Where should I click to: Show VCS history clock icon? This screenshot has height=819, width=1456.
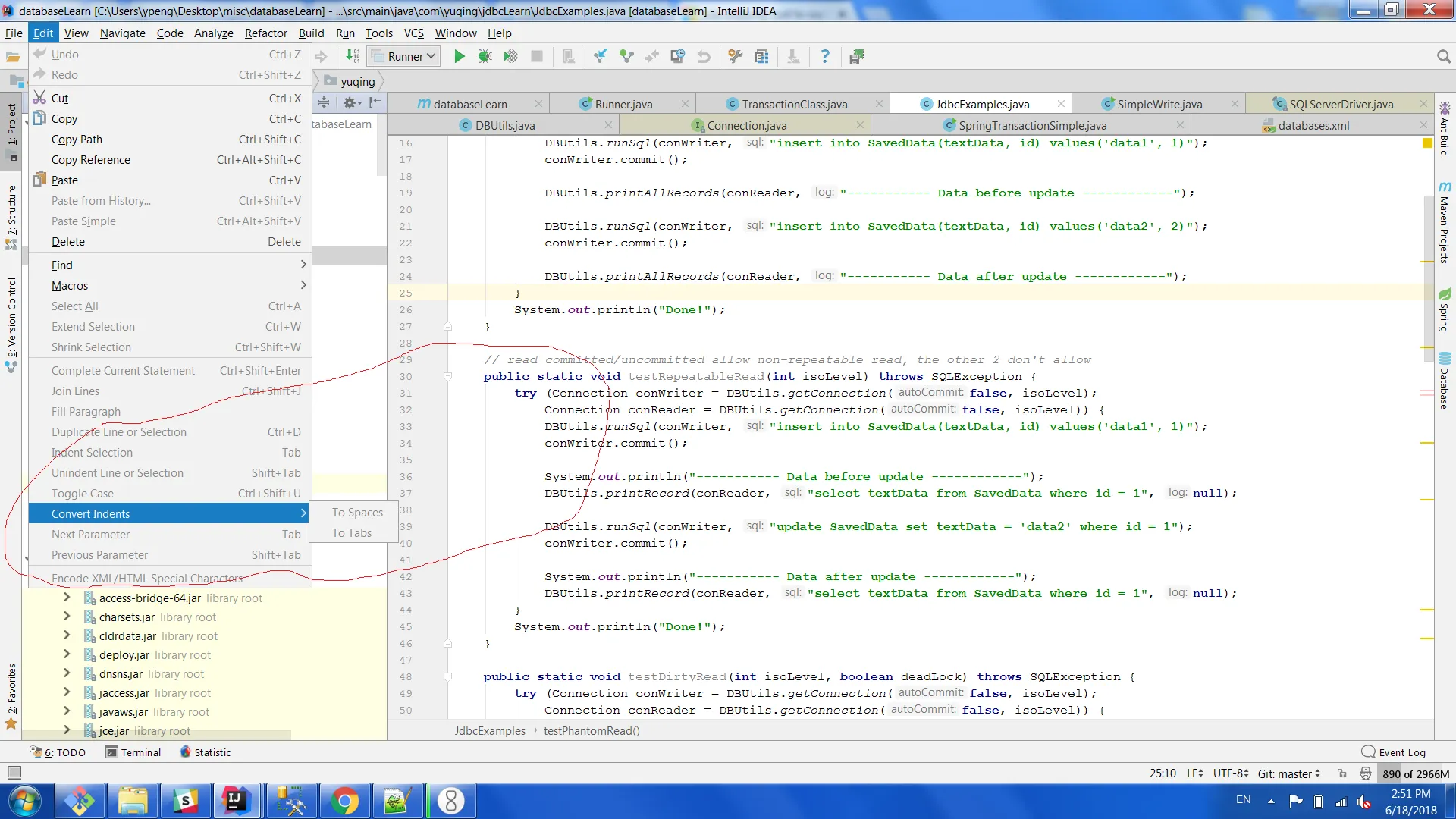pyautogui.click(x=677, y=57)
